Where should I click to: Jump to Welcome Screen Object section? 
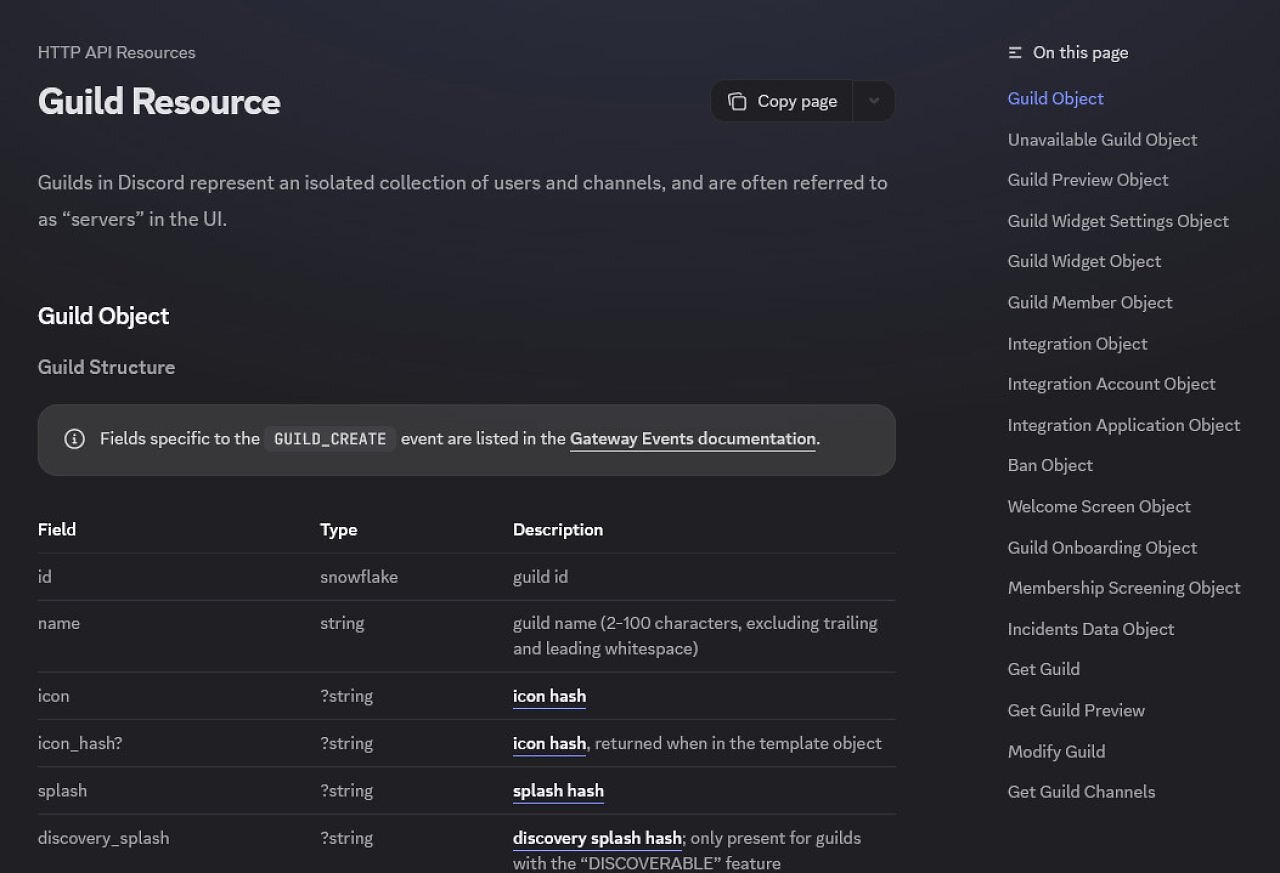point(1099,506)
